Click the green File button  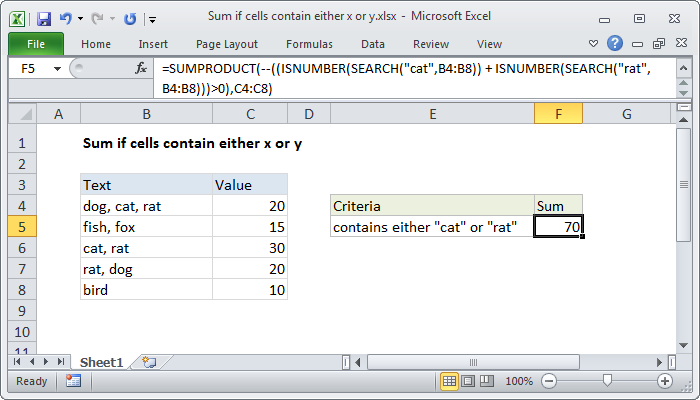[x=35, y=44]
